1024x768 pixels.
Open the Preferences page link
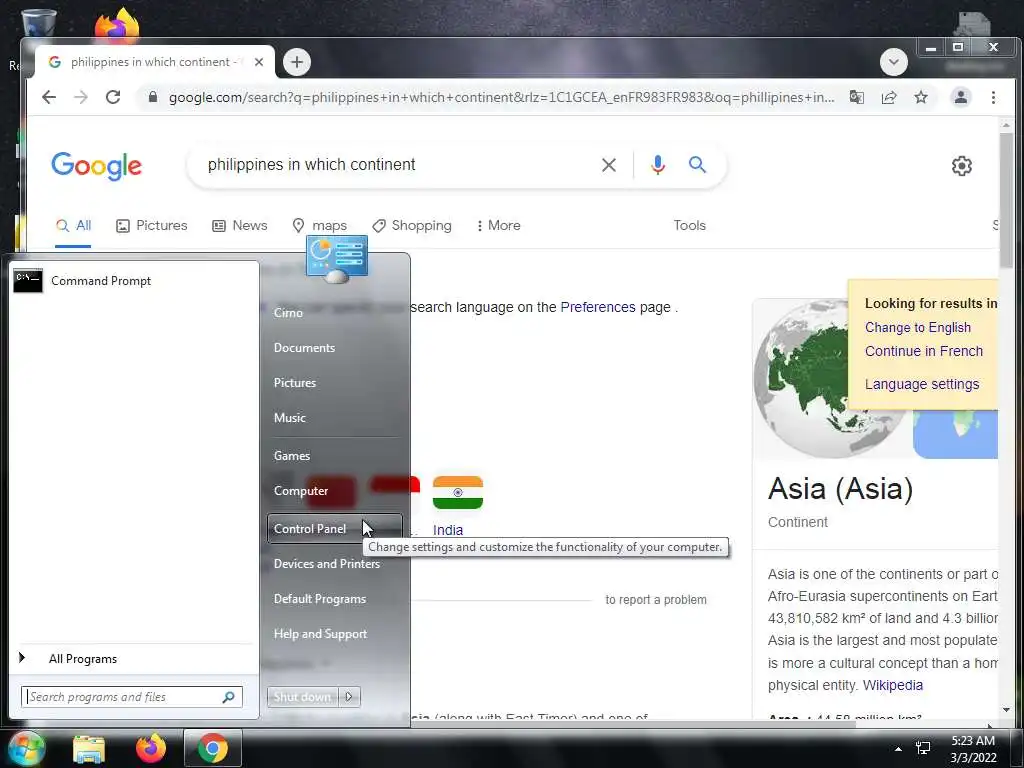[598, 307]
